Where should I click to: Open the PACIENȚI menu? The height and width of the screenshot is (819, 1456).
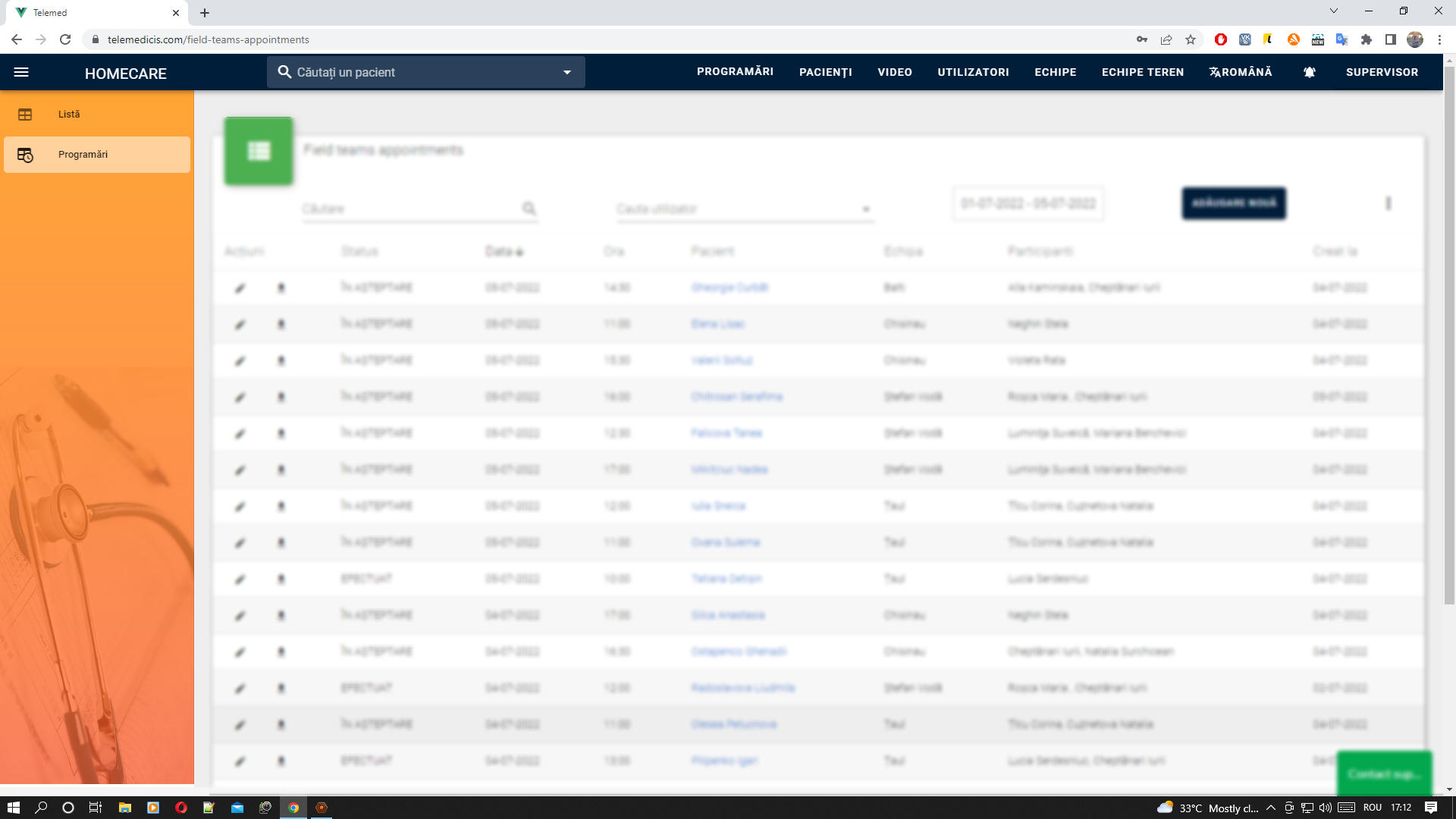[826, 72]
